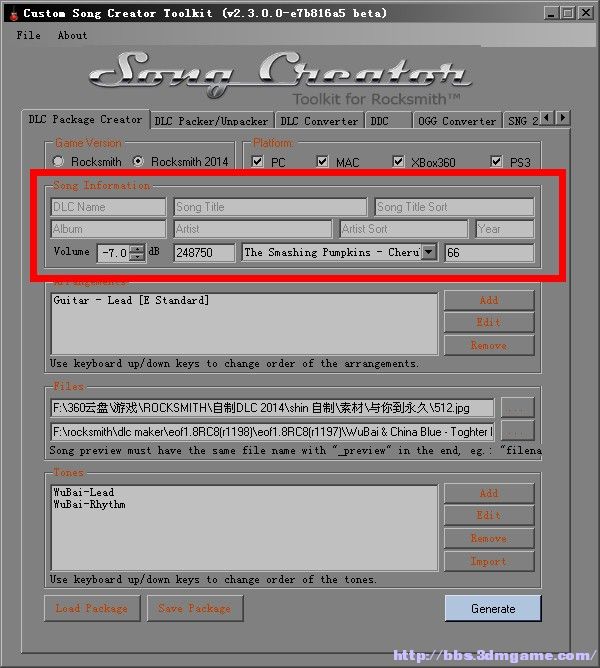The width and height of the screenshot is (600, 668).
Task: Increase volume with up spinner arrow
Action: pyautogui.click(x=137, y=248)
